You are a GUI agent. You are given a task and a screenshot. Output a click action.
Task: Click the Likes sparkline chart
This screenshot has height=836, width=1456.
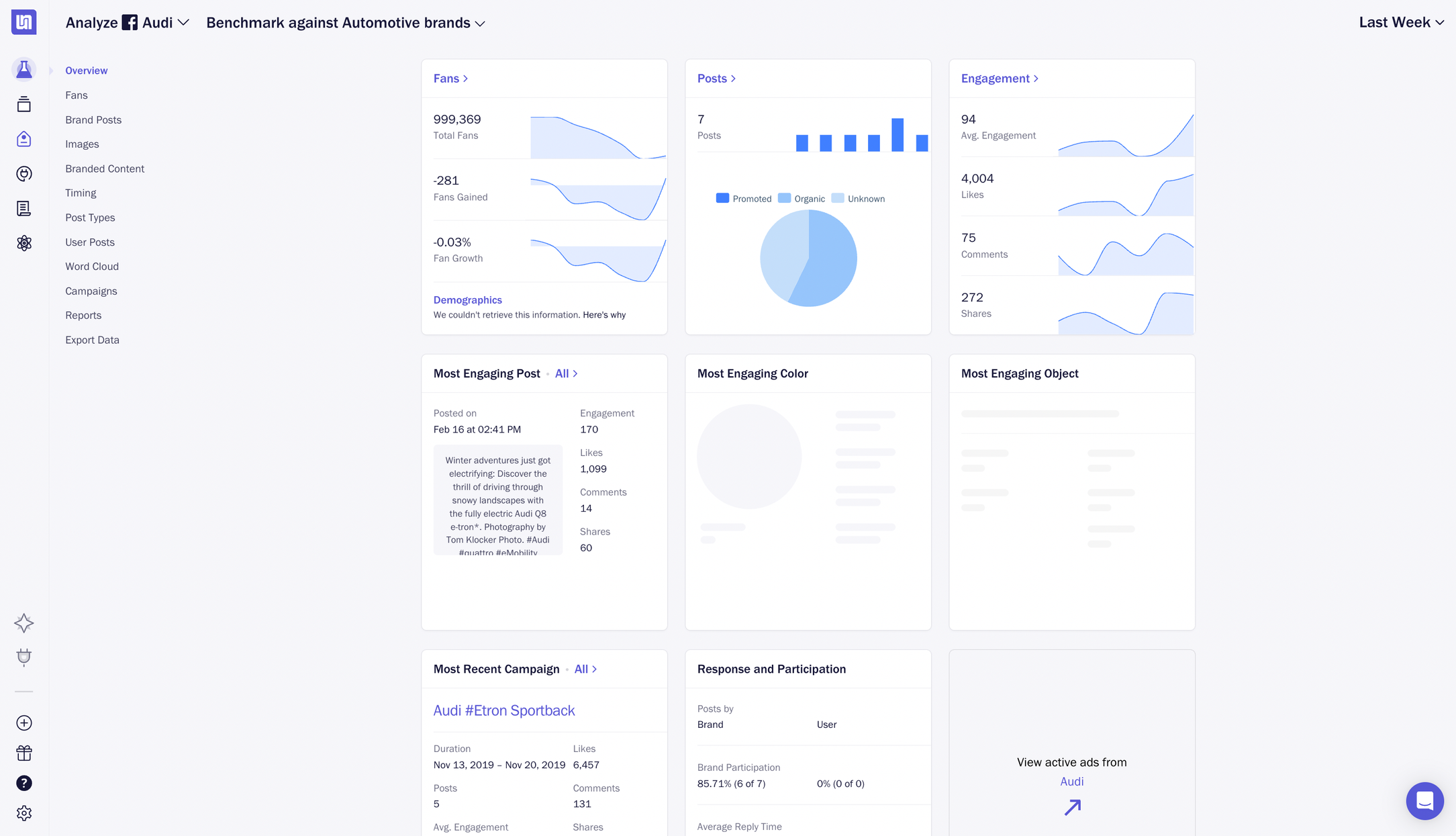(1126, 194)
